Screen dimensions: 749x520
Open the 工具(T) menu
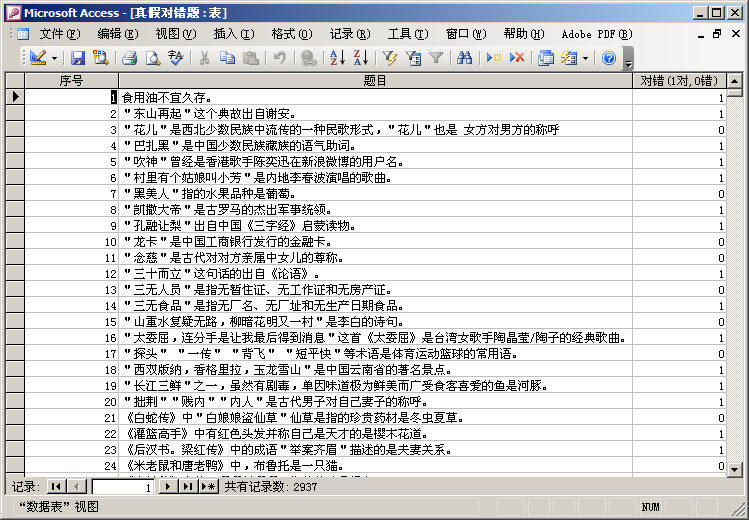coord(407,34)
